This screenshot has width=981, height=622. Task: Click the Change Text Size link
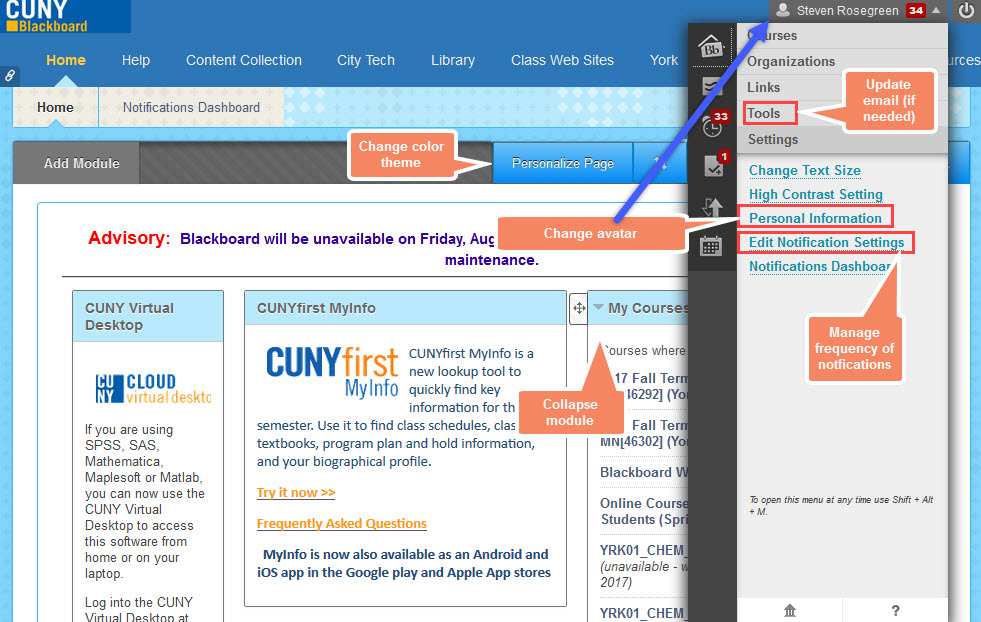coord(805,170)
